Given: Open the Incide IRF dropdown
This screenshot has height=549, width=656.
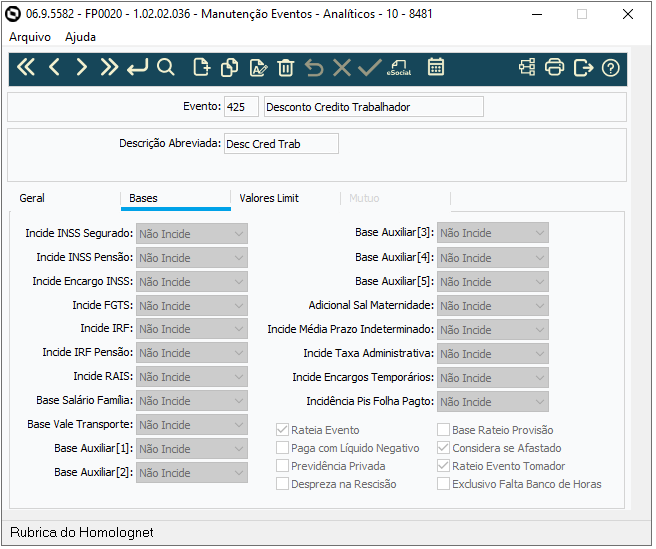Looking at the screenshot, I should (192, 329).
